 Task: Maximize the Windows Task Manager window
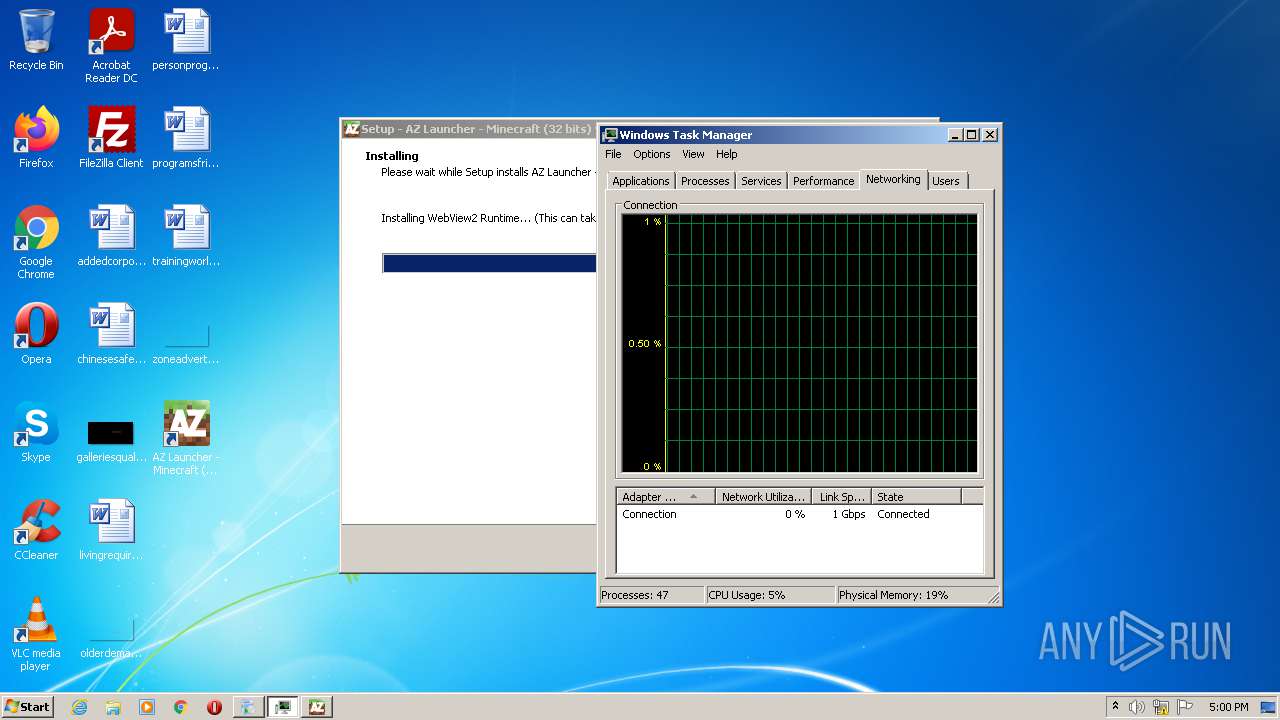tap(972, 135)
